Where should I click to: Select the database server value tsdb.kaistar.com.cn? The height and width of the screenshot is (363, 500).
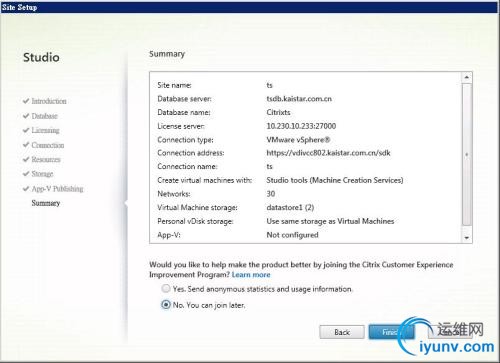[x=299, y=99]
